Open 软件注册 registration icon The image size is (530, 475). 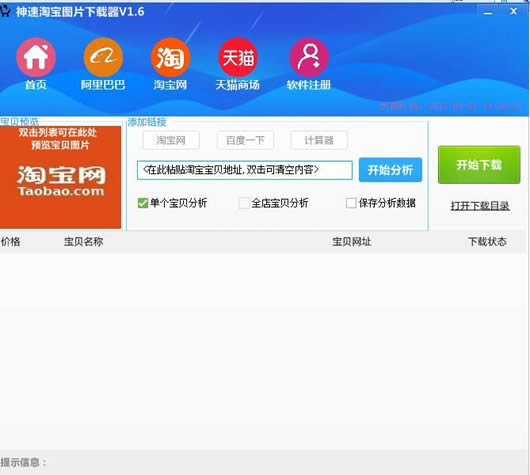tap(309, 57)
